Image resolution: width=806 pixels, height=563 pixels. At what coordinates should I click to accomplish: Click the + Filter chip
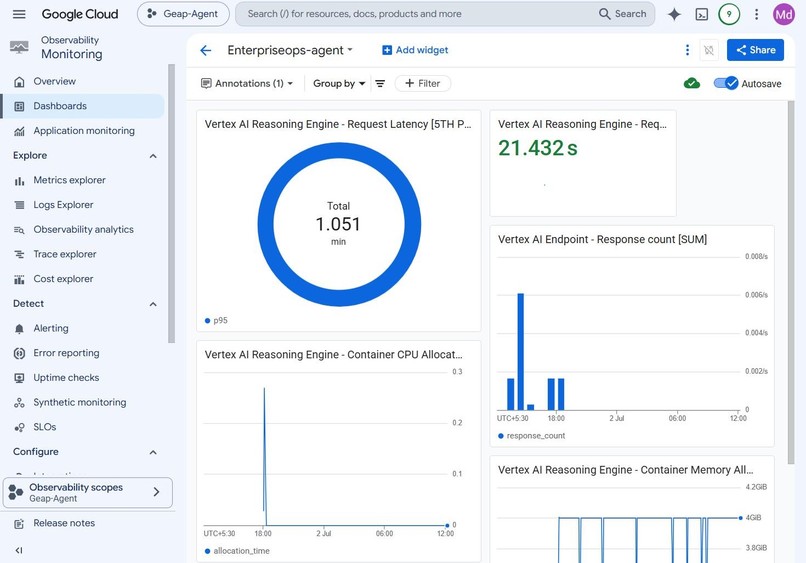pos(423,83)
